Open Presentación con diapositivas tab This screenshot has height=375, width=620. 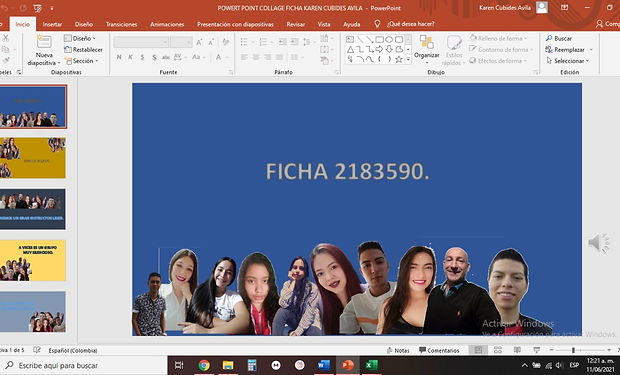pyautogui.click(x=235, y=24)
